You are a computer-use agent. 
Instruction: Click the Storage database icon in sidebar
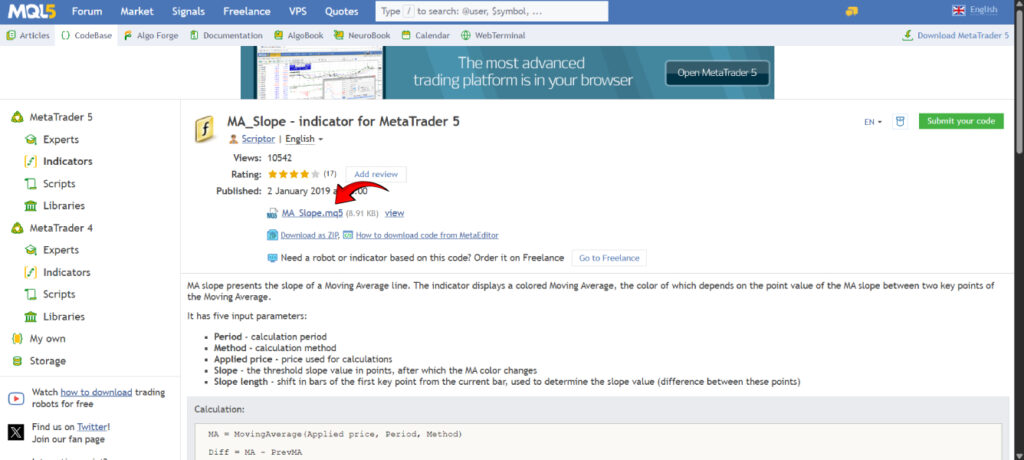[17, 361]
